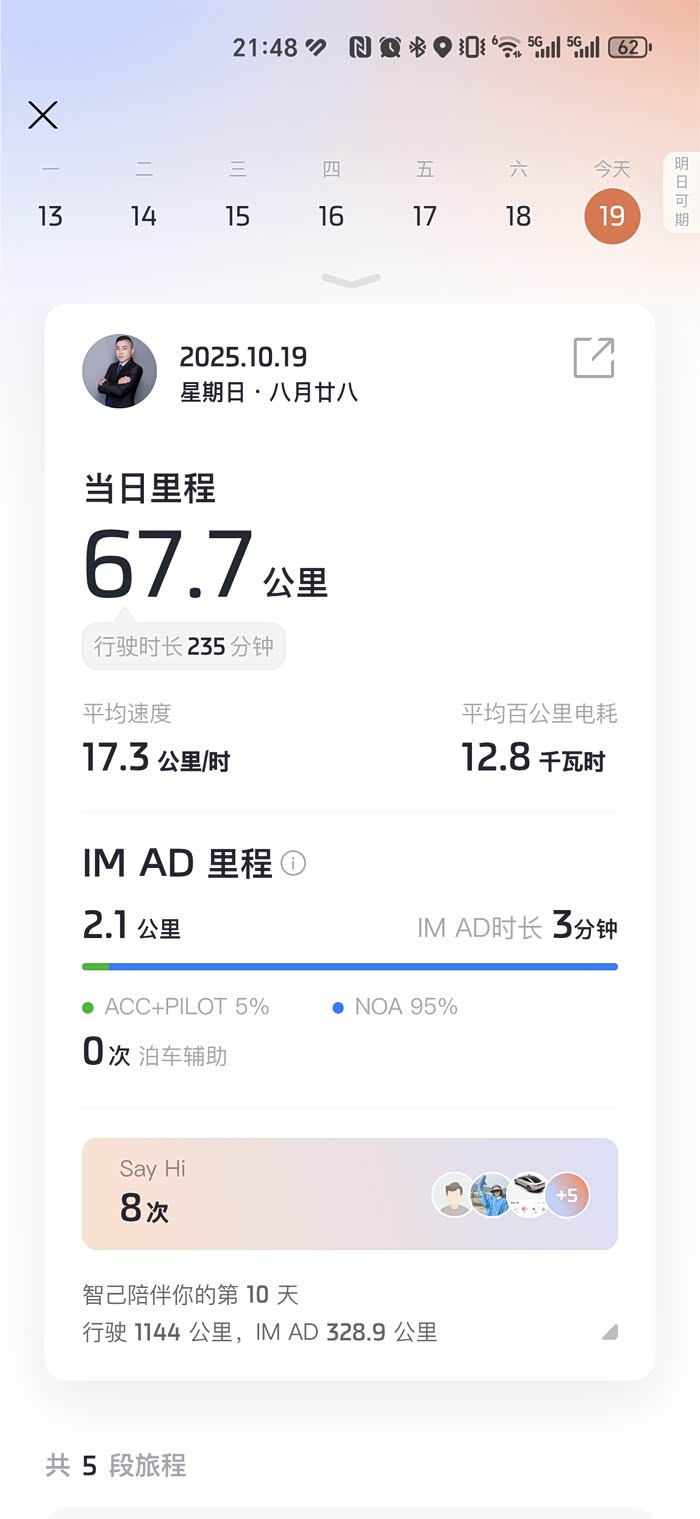Viewport: 700px width, 1519px height.
Task: Tap the 12.8 千瓦时 consumption value
Action: pyautogui.click(x=533, y=759)
